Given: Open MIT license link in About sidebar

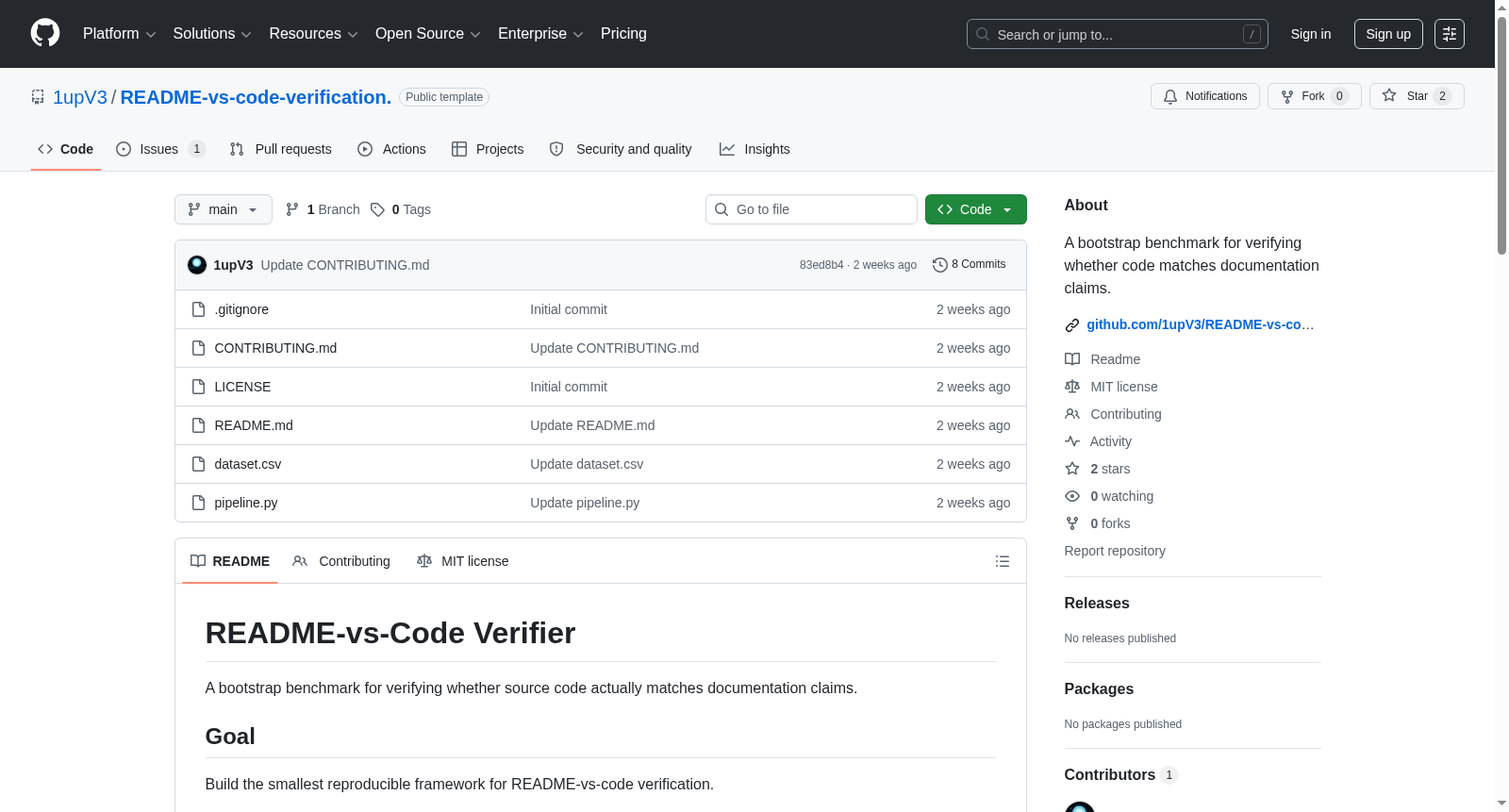Looking at the screenshot, I should click(x=1111, y=387).
